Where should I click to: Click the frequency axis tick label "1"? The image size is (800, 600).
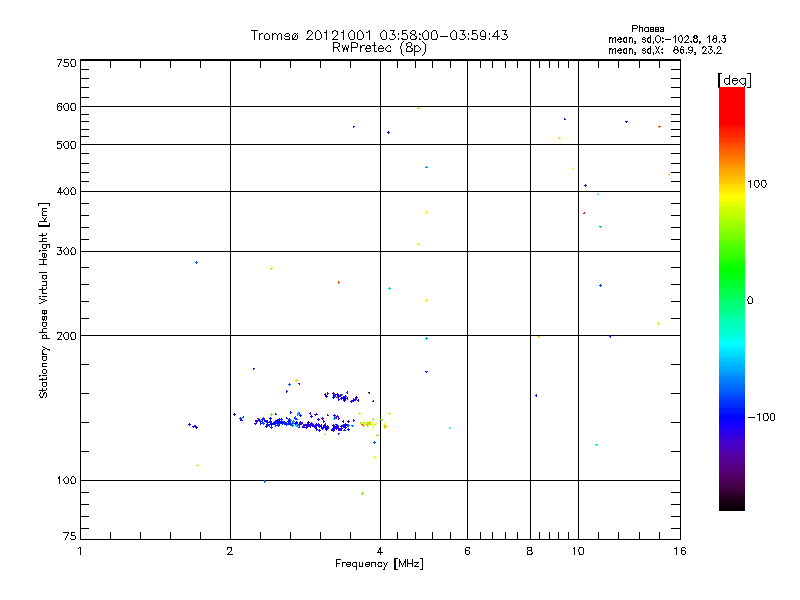[80, 551]
